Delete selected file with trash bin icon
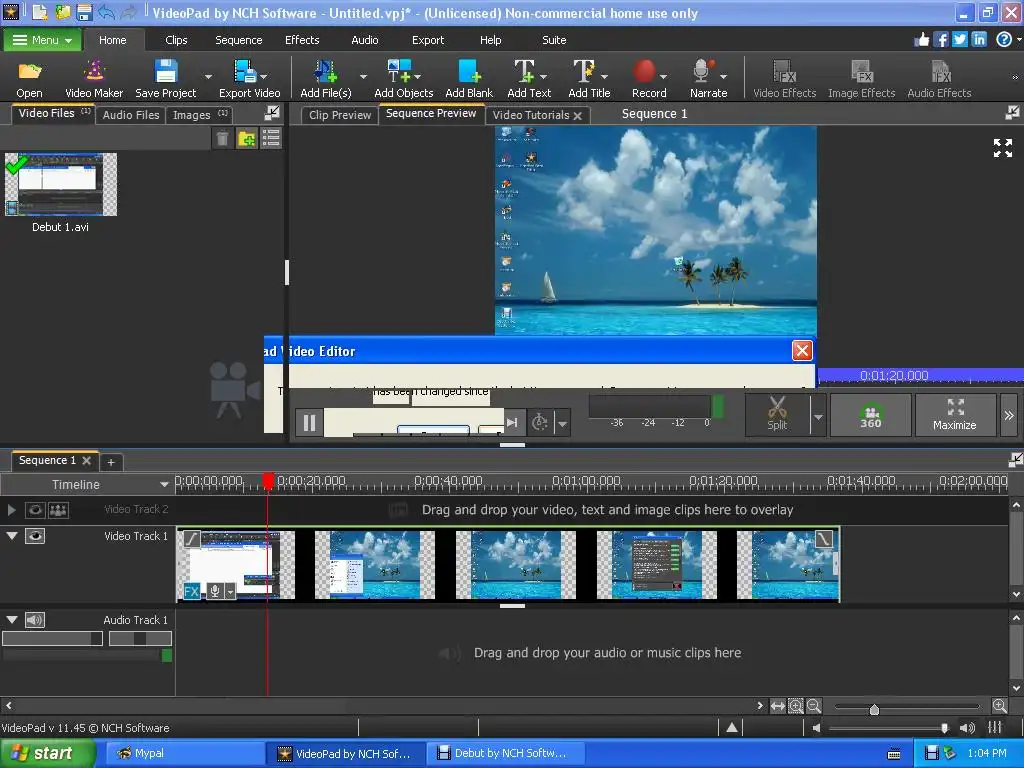The image size is (1024, 768). tap(222, 138)
